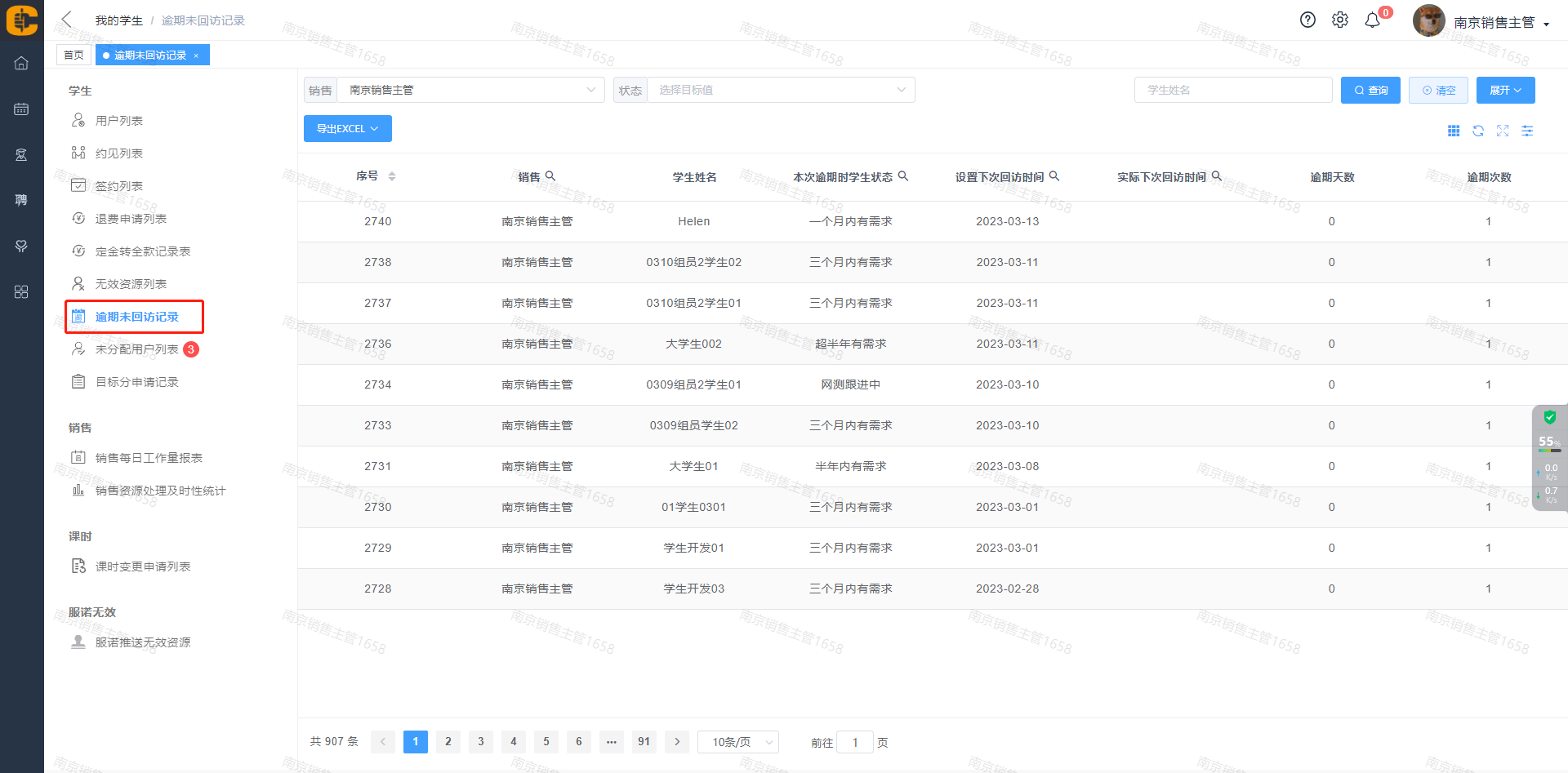Click search icon beside 销售 column header

click(550, 176)
